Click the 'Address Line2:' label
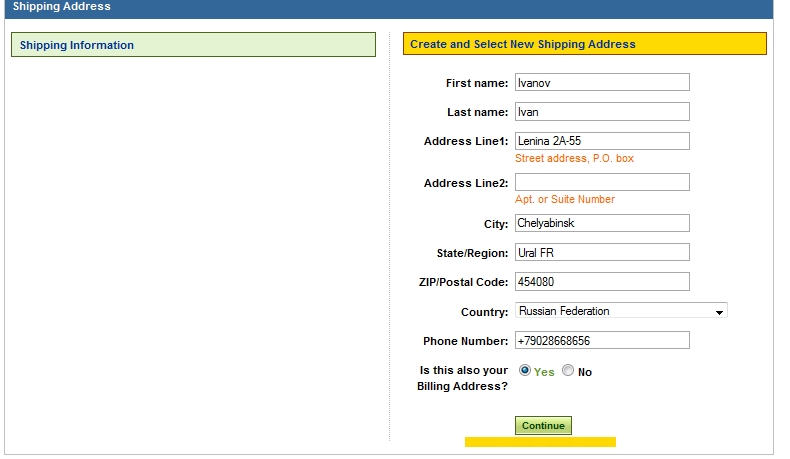 coord(466,183)
